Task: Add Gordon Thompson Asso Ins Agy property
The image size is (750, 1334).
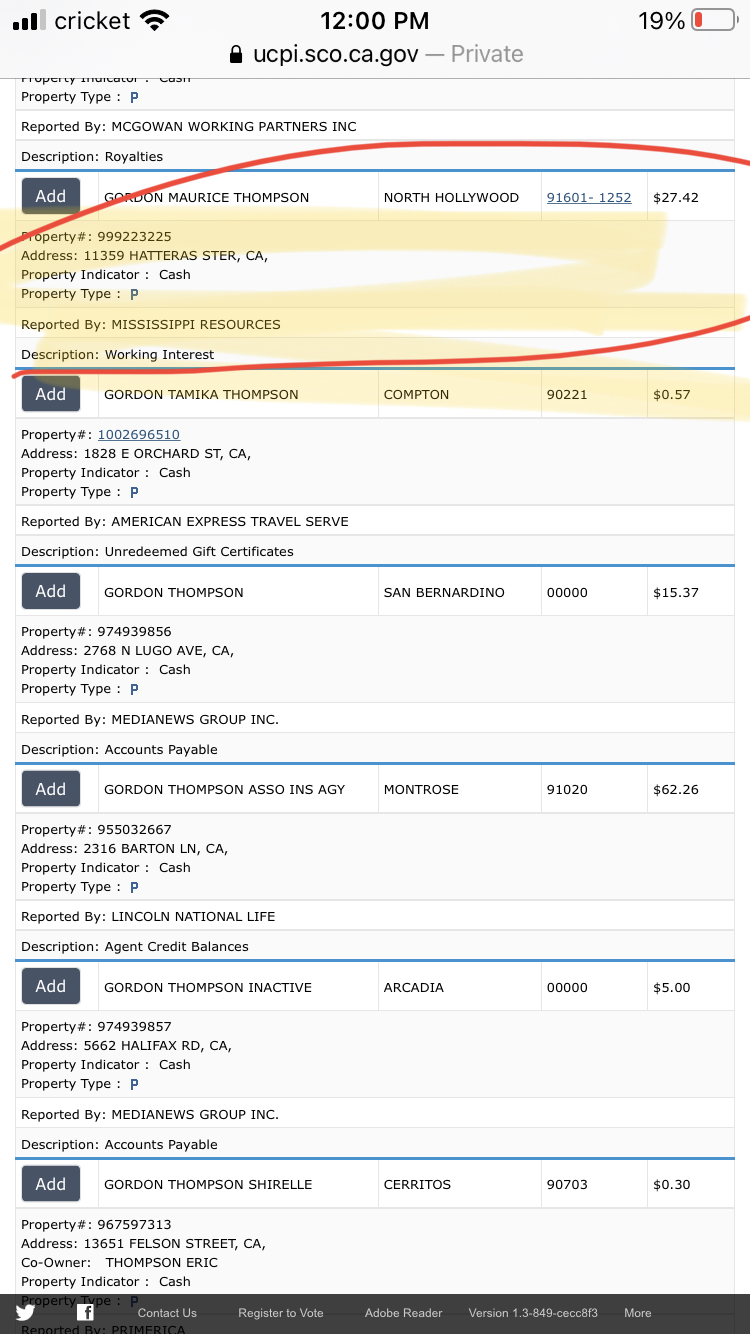Action: 51,789
